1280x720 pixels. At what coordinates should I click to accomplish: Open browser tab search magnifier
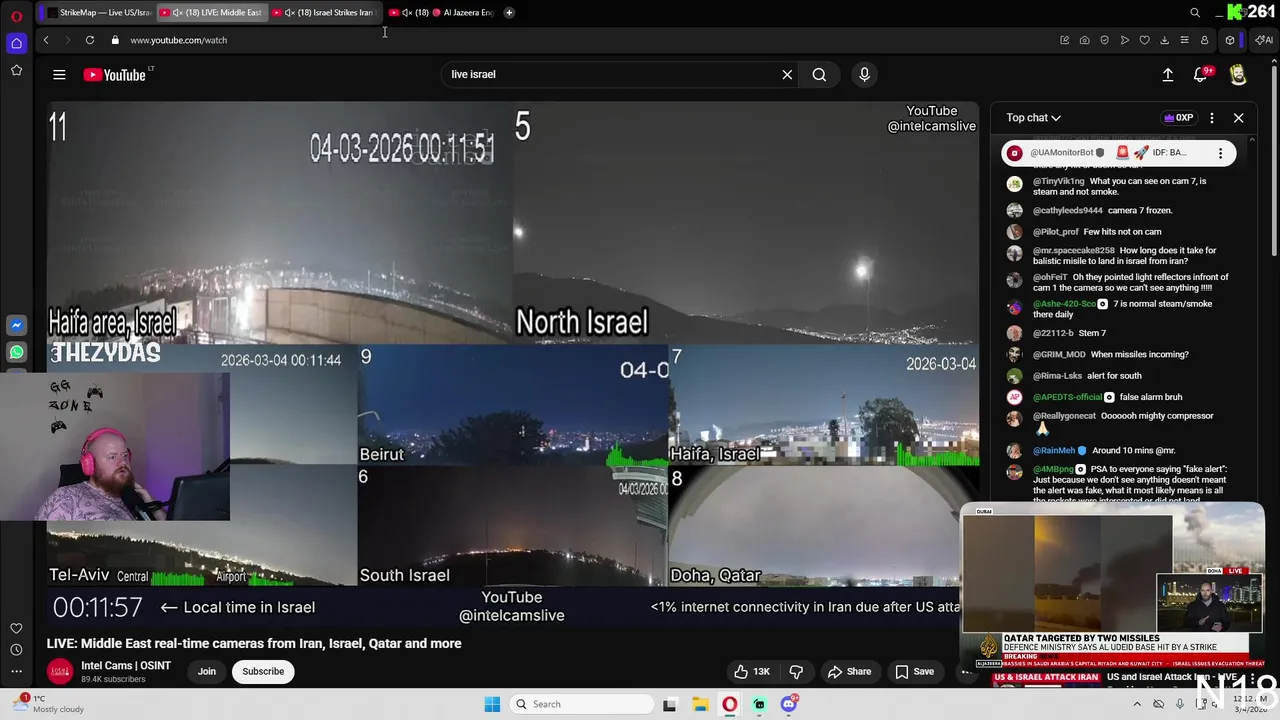[x=1195, y=13]
